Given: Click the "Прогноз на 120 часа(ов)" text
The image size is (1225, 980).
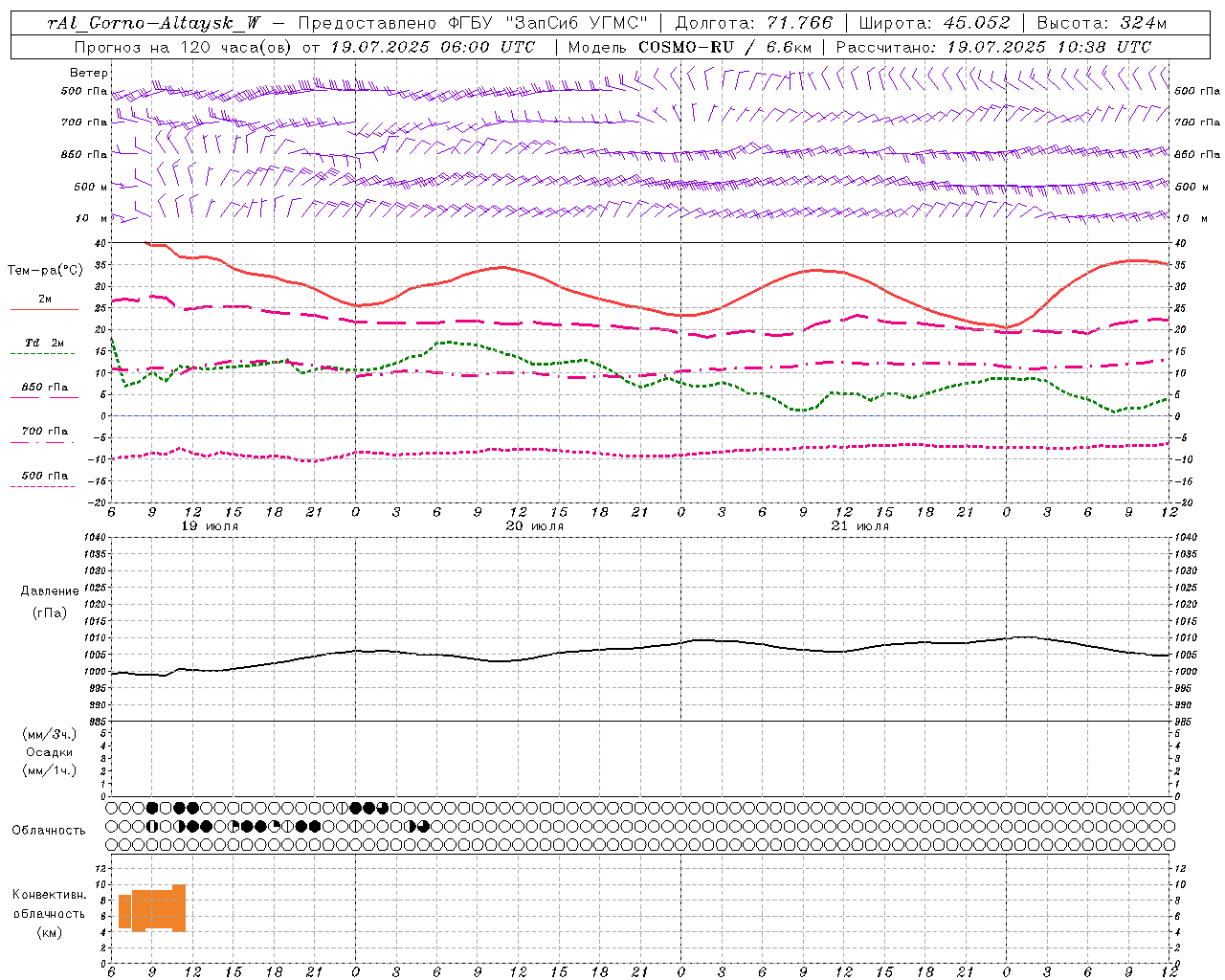Looking at the screenshot, I should 184,47.
